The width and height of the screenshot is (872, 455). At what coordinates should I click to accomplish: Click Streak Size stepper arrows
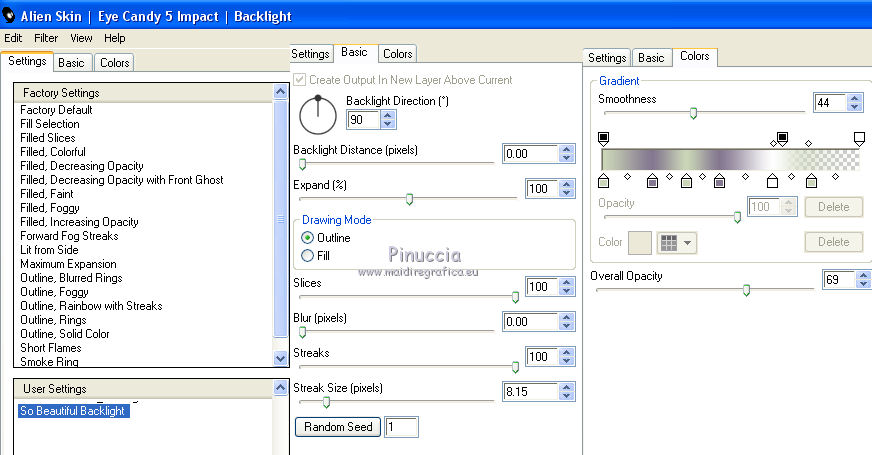pos(567,392)
